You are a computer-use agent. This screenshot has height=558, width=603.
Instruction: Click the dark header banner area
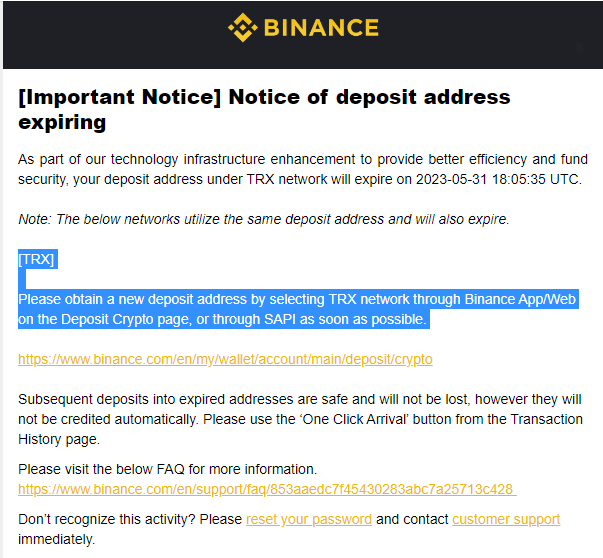click(303, 35)
